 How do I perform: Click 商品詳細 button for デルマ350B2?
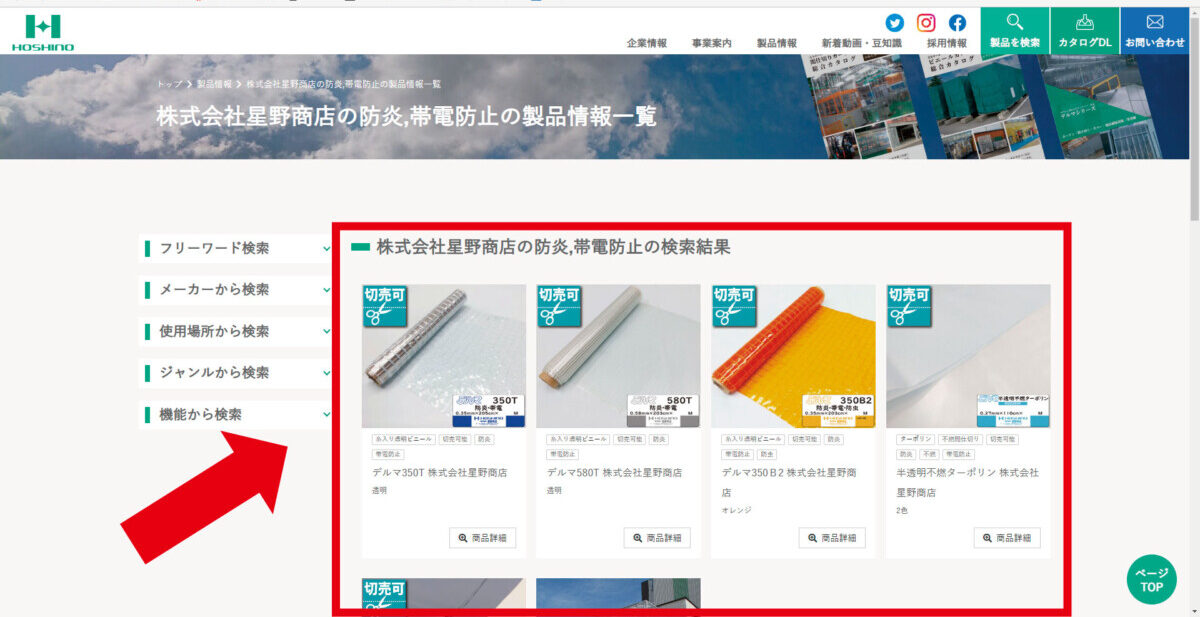(832, 538)
